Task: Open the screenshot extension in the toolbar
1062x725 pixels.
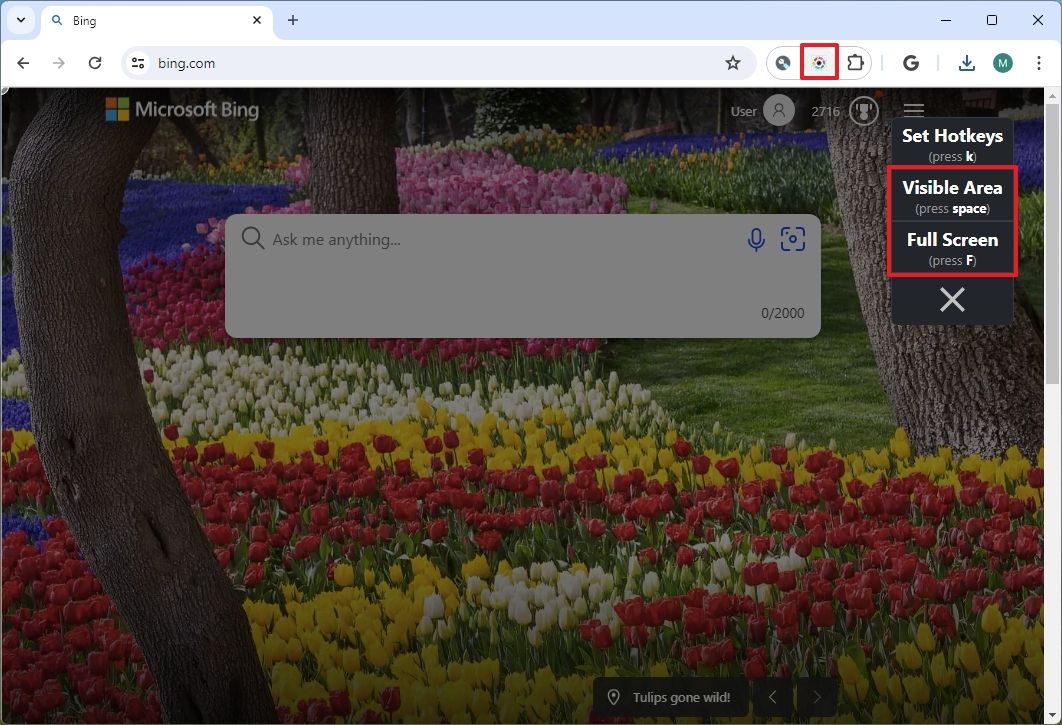Action: (x=819, y=62)
